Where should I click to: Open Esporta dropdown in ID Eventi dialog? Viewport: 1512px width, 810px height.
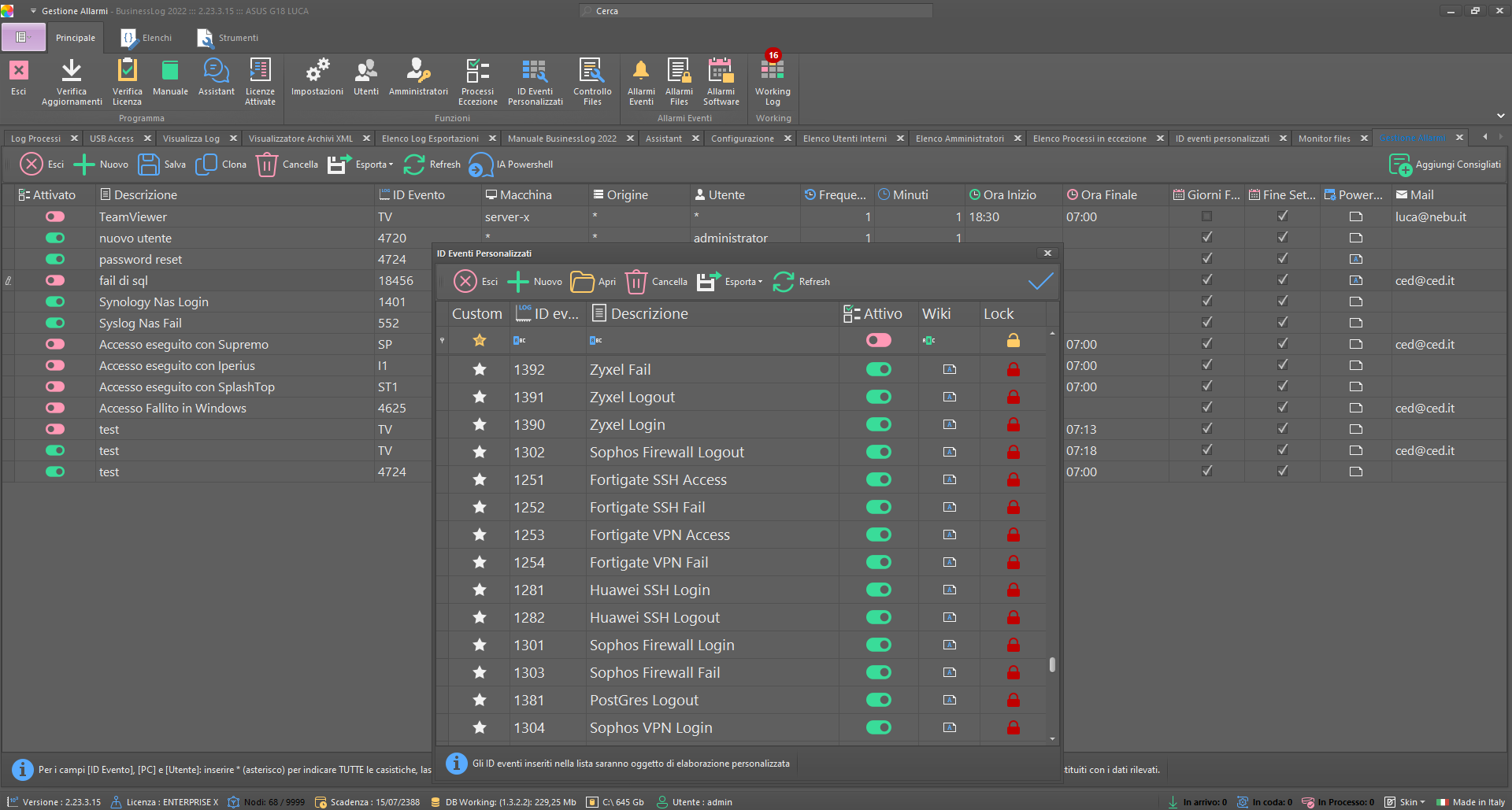coord(731,282)
